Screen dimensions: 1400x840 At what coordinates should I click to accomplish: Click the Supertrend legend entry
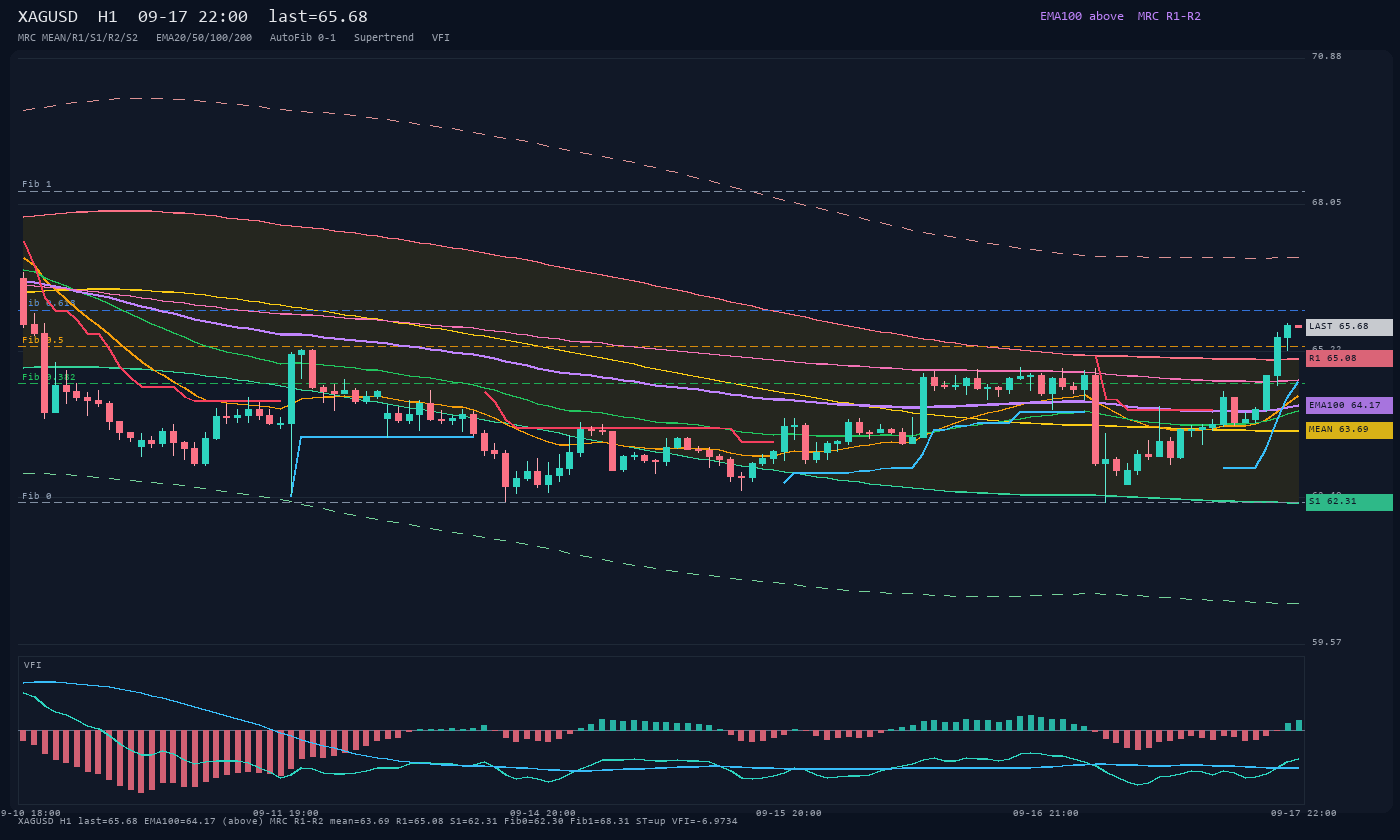click(x=384, y=38)
